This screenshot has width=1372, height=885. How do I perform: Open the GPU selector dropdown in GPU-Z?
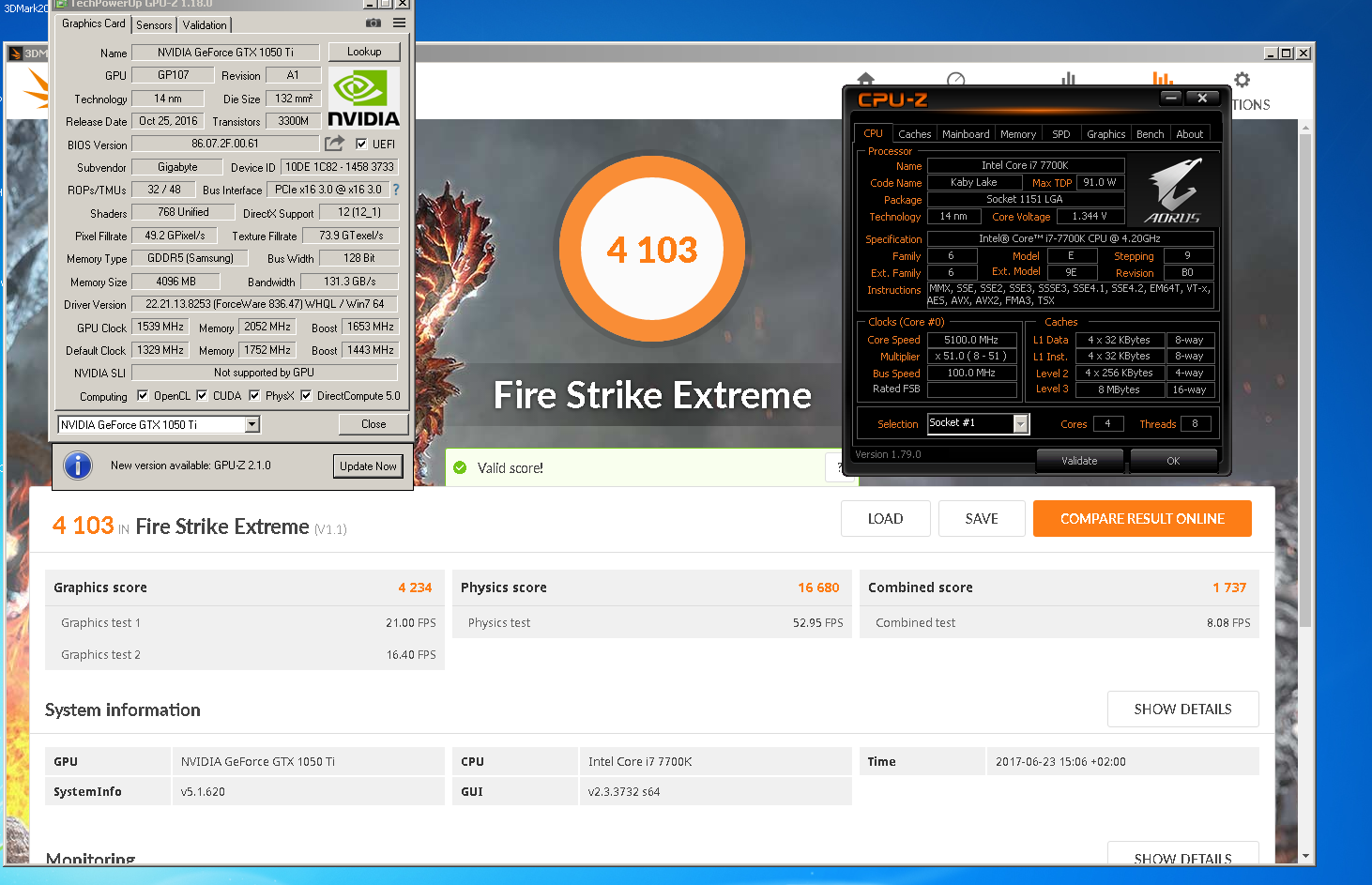tap(252, 424)
